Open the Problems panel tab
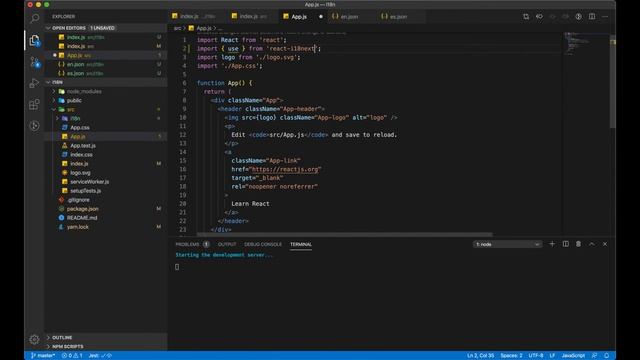Image resolution: width=640 pixels, height=360 pixels. pyautogui.click(x=192, y=244)
